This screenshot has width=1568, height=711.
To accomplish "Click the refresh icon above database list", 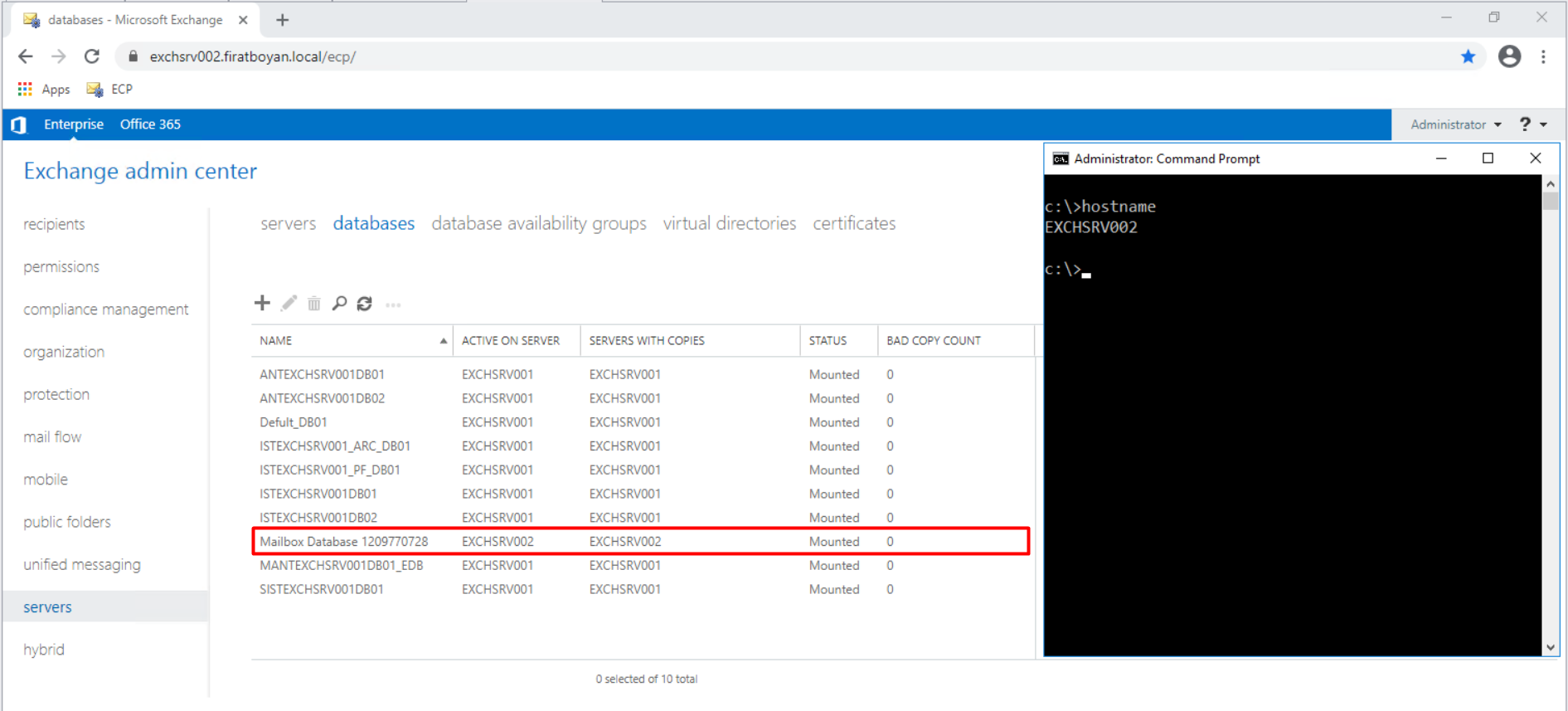I will pos(365,304).
